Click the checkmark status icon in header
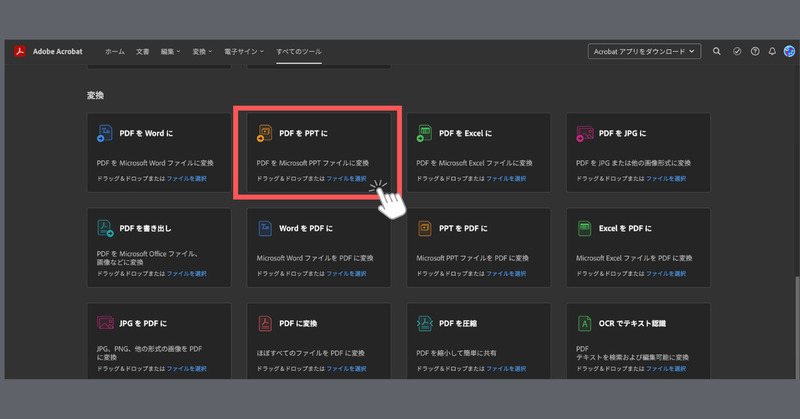 tap(737, 51)
